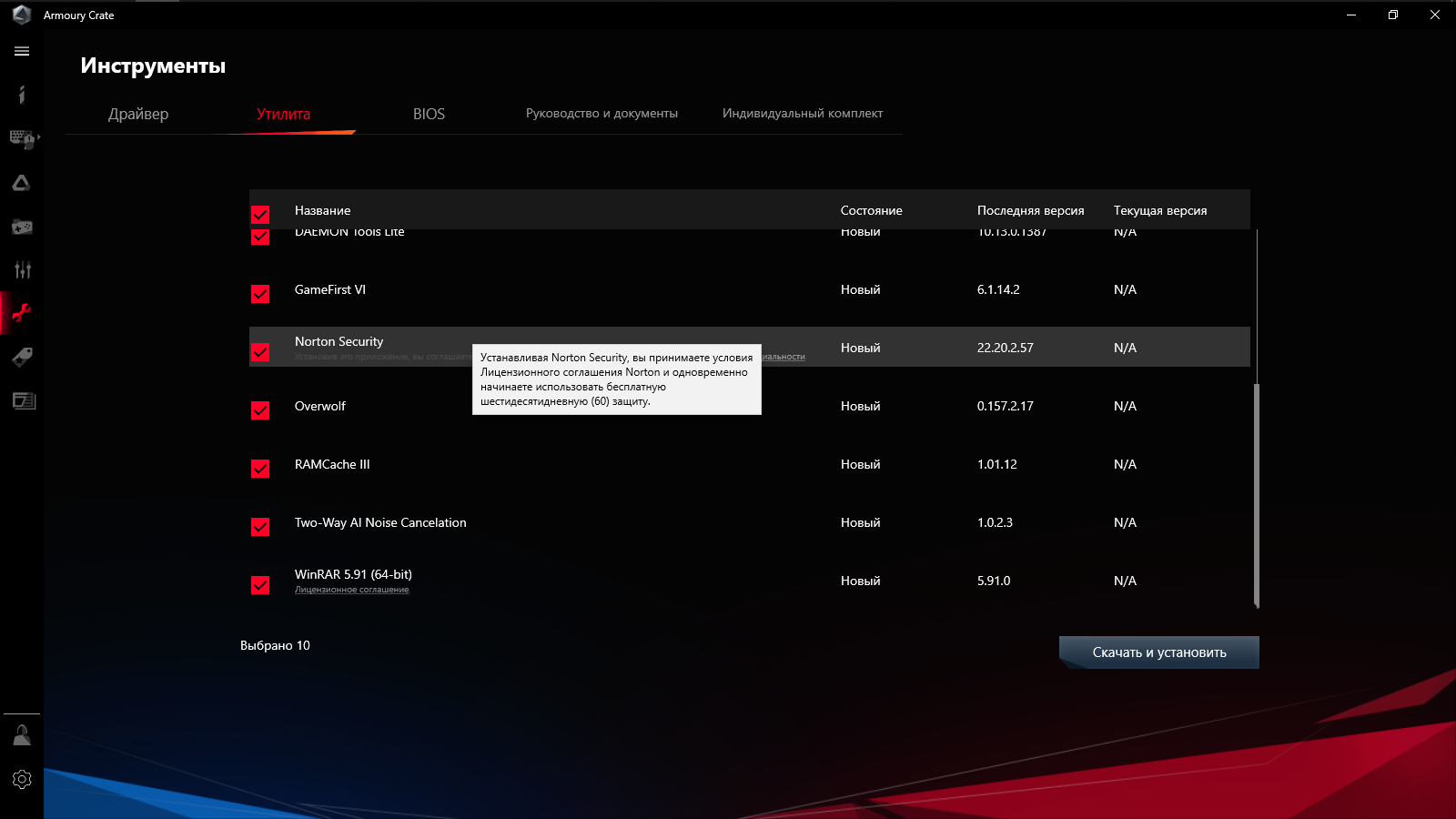Open the news panel icon
The height and width of the screenshot is (819, 1456).
click(x=21, y=400)
